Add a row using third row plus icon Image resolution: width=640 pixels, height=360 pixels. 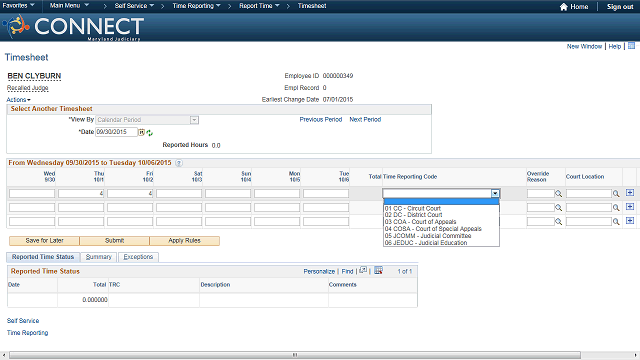[630, 220]
